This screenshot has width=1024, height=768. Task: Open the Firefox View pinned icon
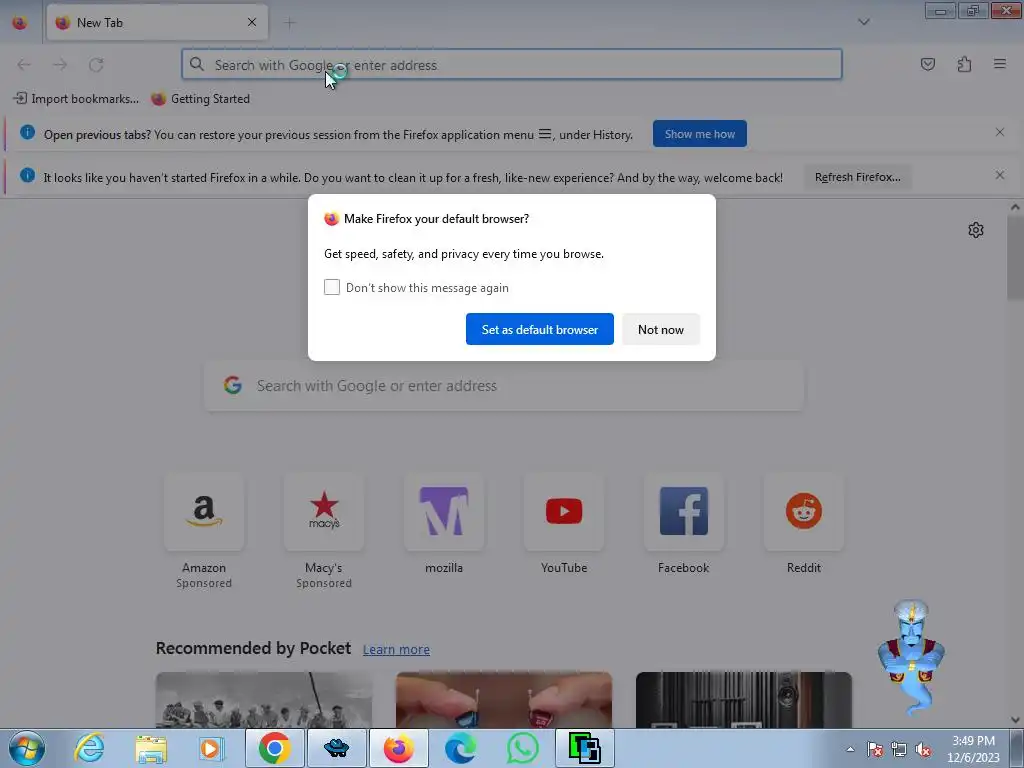(x=20, y=22)
